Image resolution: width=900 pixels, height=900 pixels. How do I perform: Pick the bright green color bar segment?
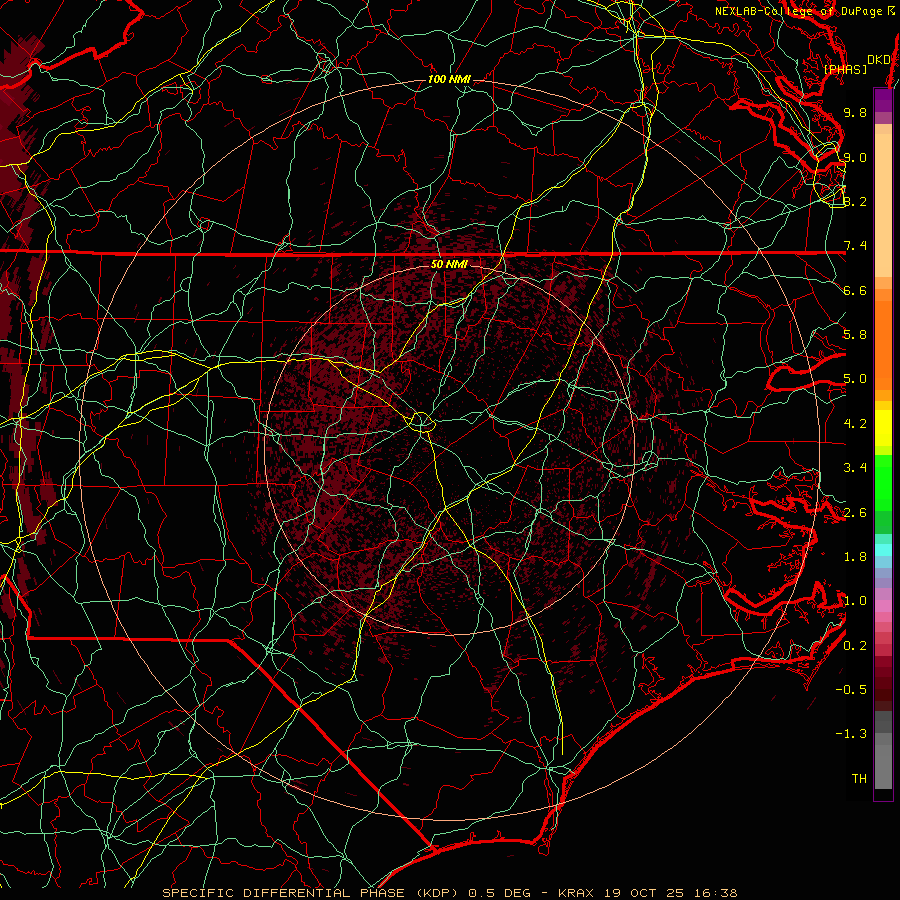[x=883, y=482]
